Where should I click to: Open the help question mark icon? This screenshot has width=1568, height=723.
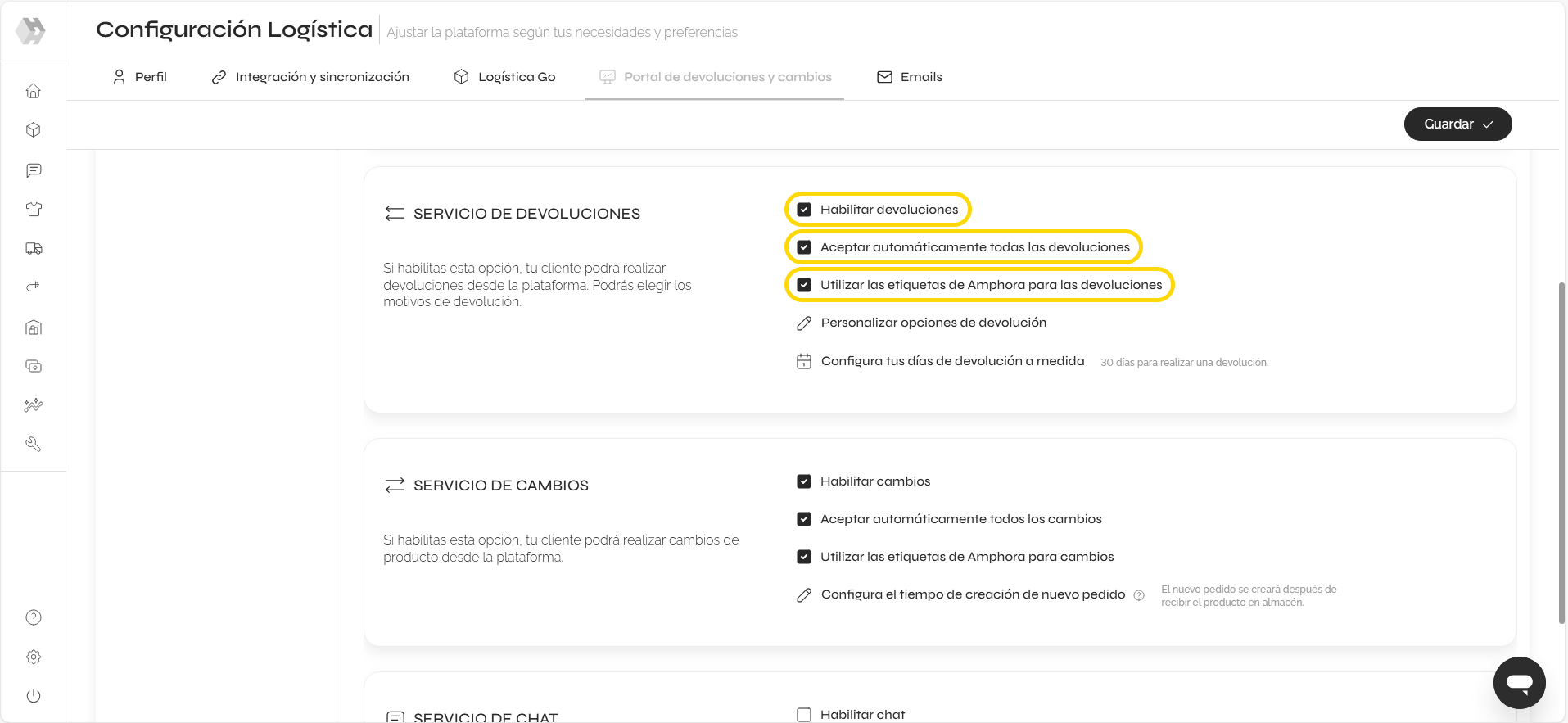click(34, 617)
